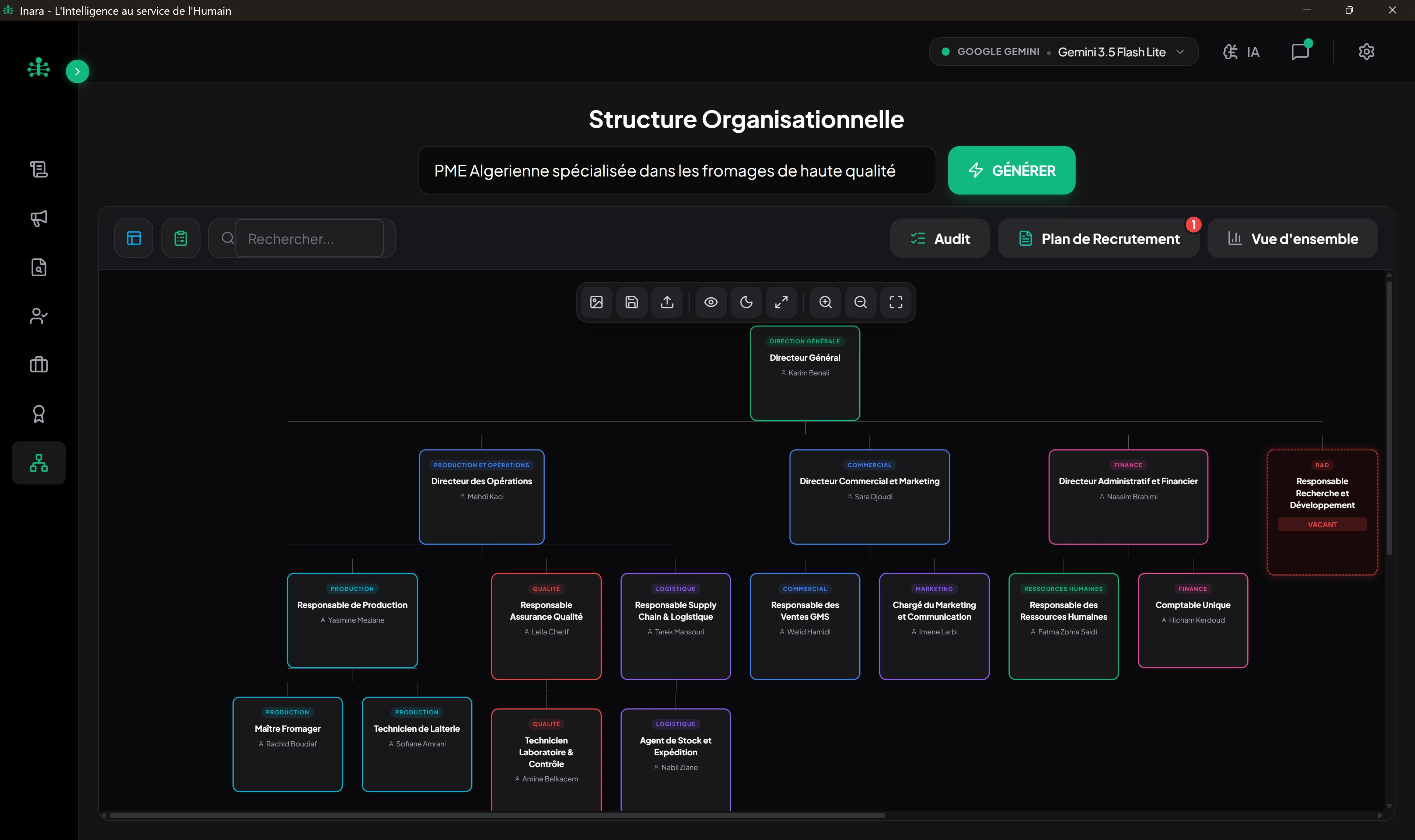Screen dimensions: 1415x840
Task: Click the GÉNÉRER button
Action: 1012,170
